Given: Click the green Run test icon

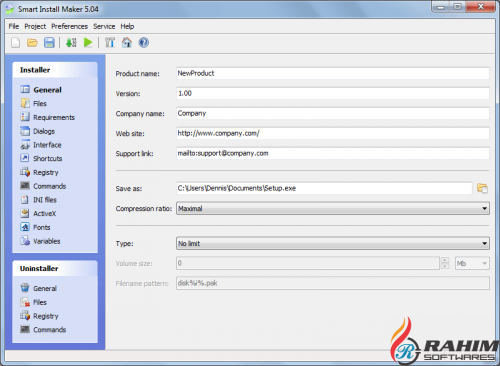Looking at the screenshot, I should coord(88,43).
